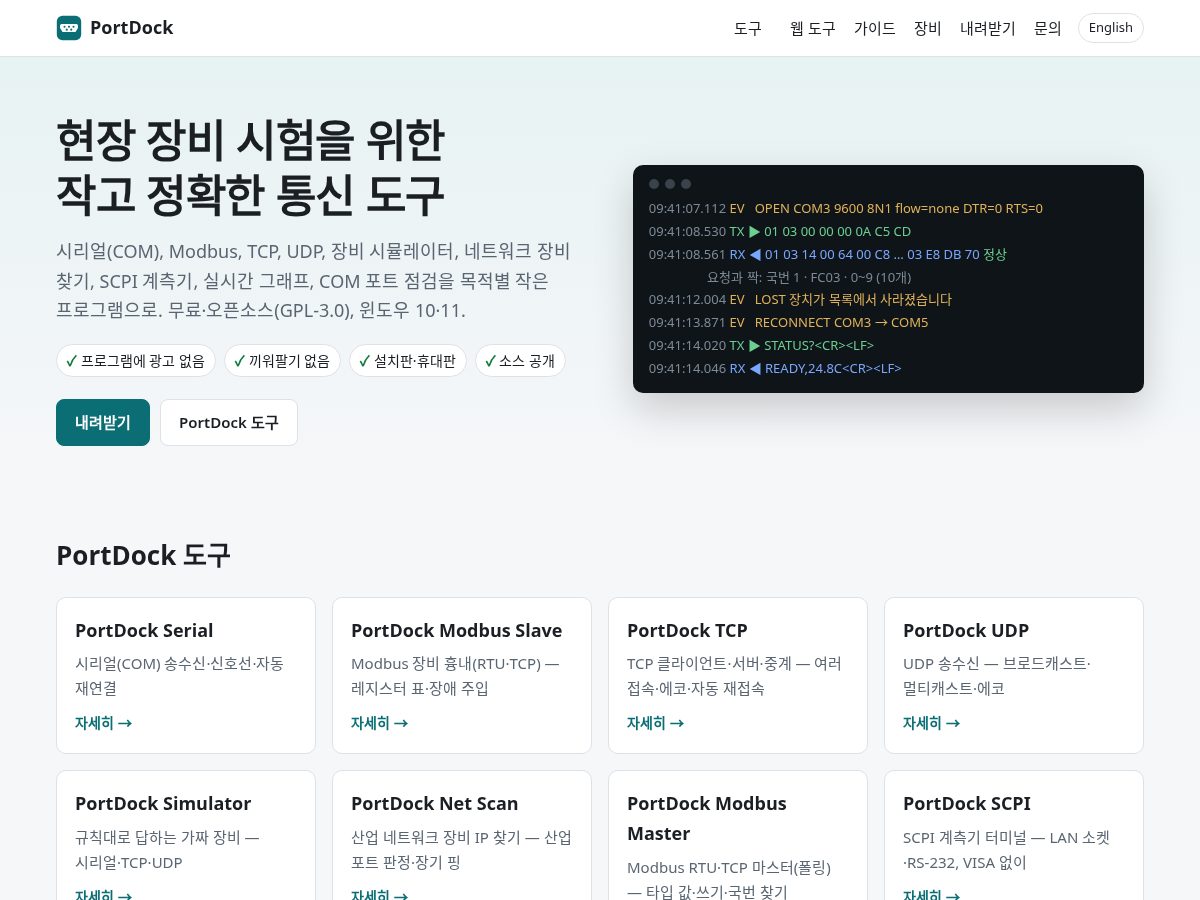This screenshot has height=900, width=1200.
Task: Open the 도구 menu in the navigation
Action: 748,28
